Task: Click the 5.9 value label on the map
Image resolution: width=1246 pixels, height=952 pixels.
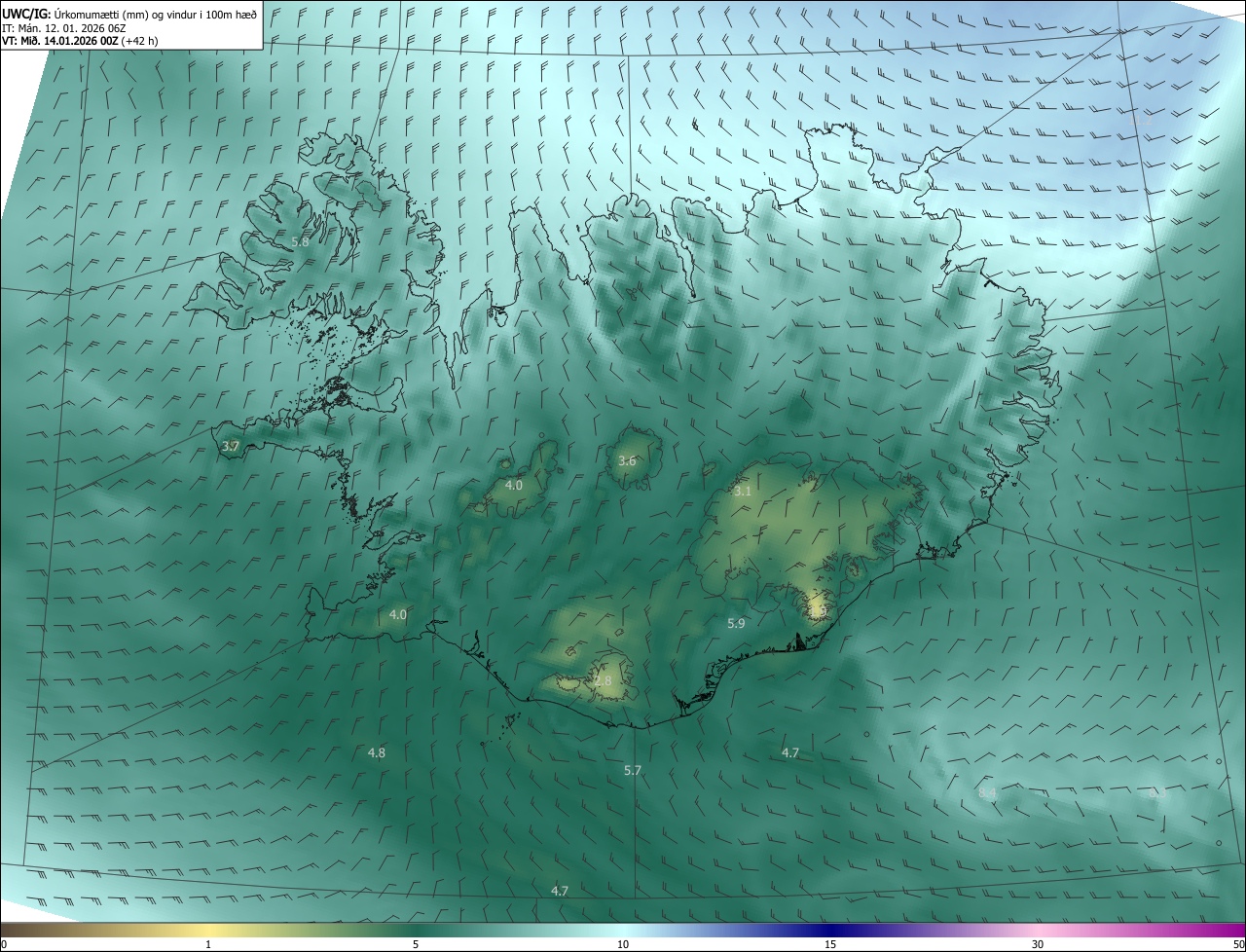Action: pos(736,624)
